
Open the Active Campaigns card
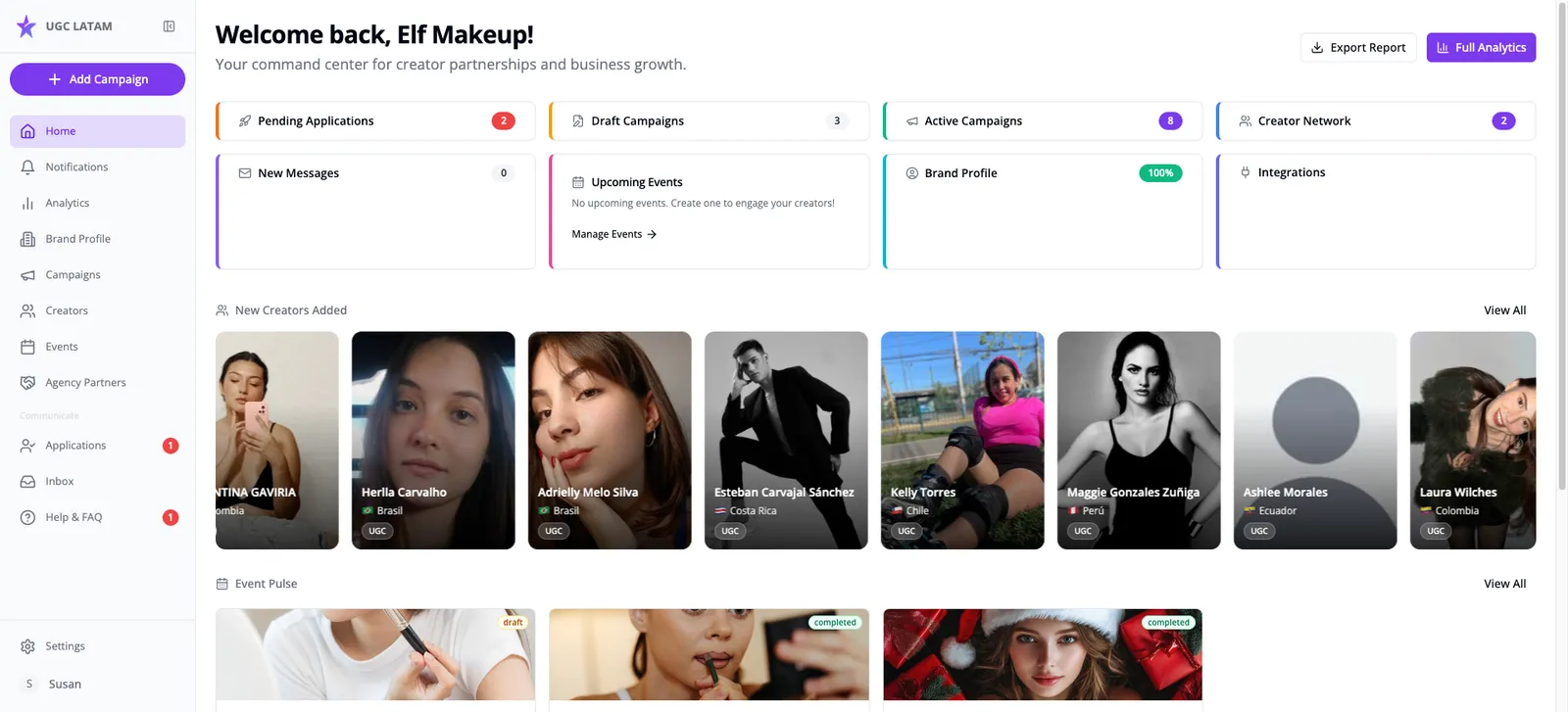click(1043, 121)
